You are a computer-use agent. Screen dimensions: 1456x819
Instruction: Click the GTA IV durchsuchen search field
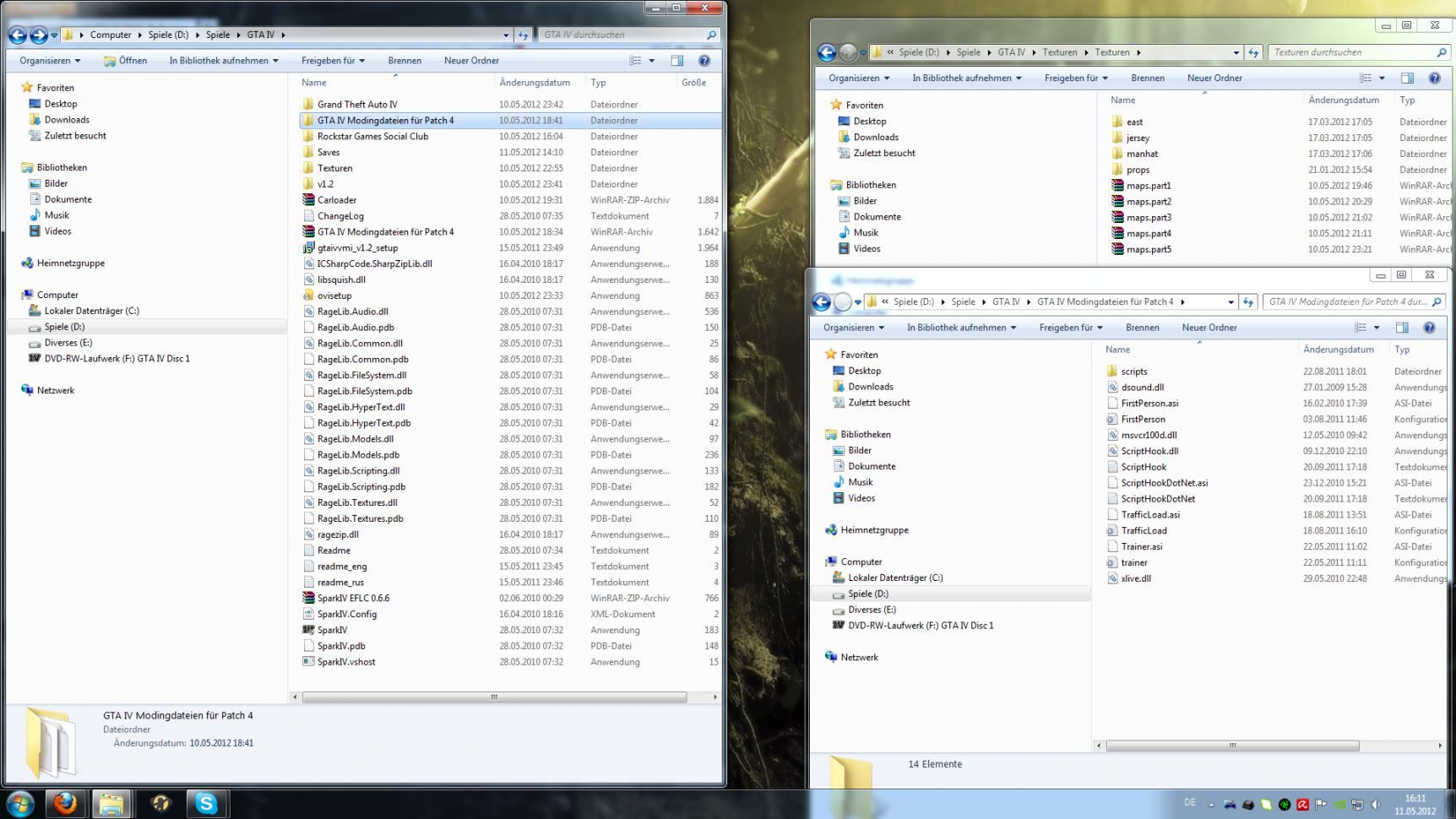(x=628, y=35)
